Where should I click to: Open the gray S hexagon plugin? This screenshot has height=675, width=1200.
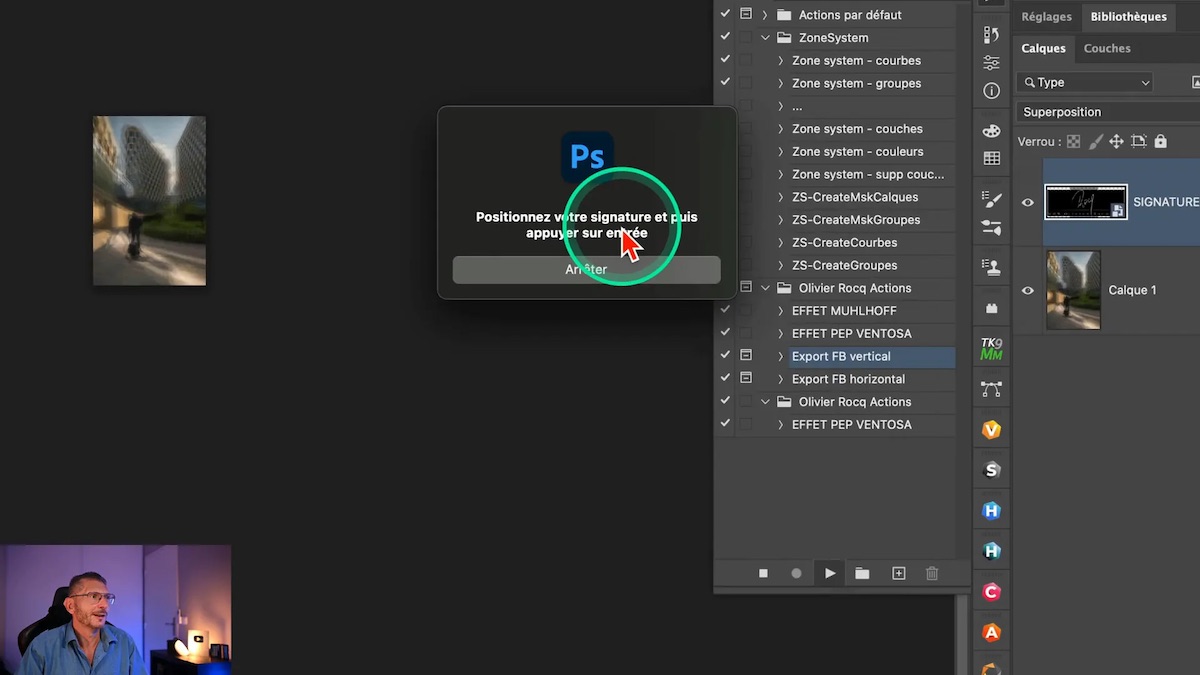[991, 470]
